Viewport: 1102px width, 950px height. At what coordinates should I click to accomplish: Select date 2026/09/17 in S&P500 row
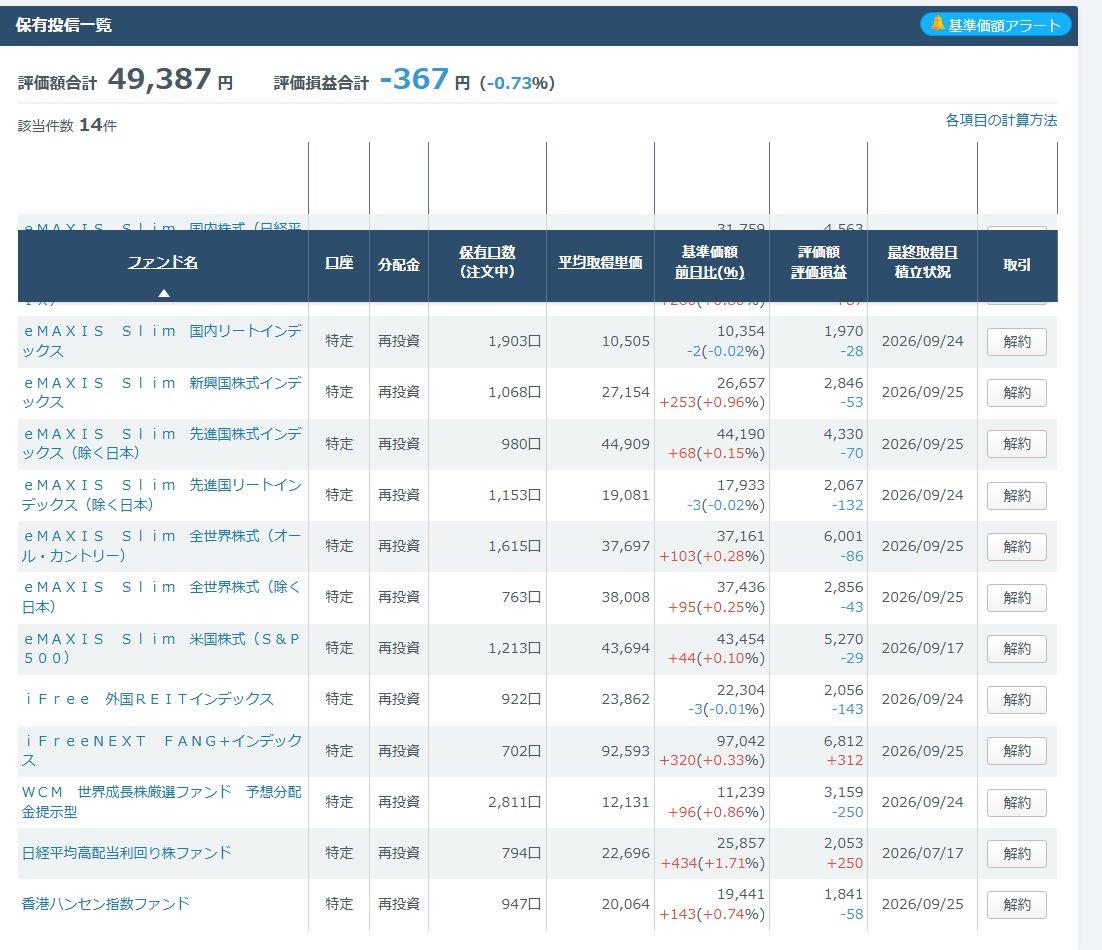[922, 648]
